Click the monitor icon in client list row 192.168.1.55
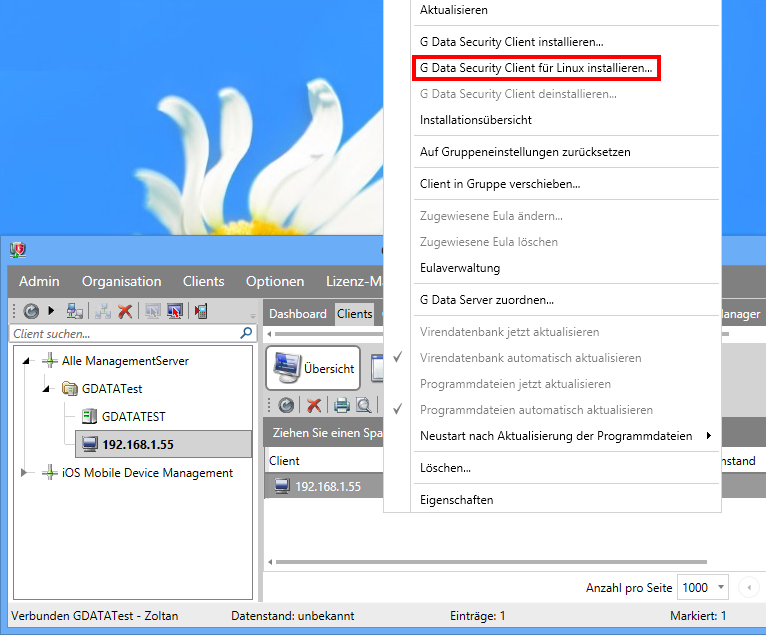 [282, 486]
